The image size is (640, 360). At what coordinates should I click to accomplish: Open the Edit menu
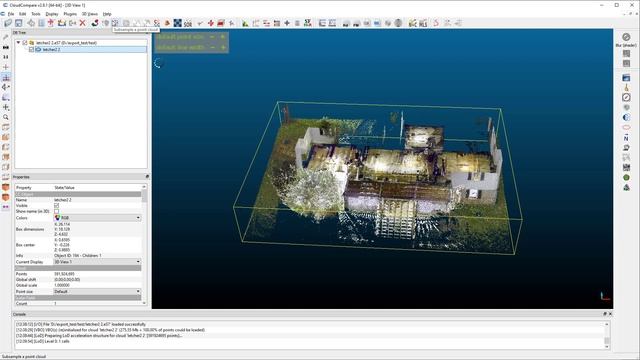point(22,14)
